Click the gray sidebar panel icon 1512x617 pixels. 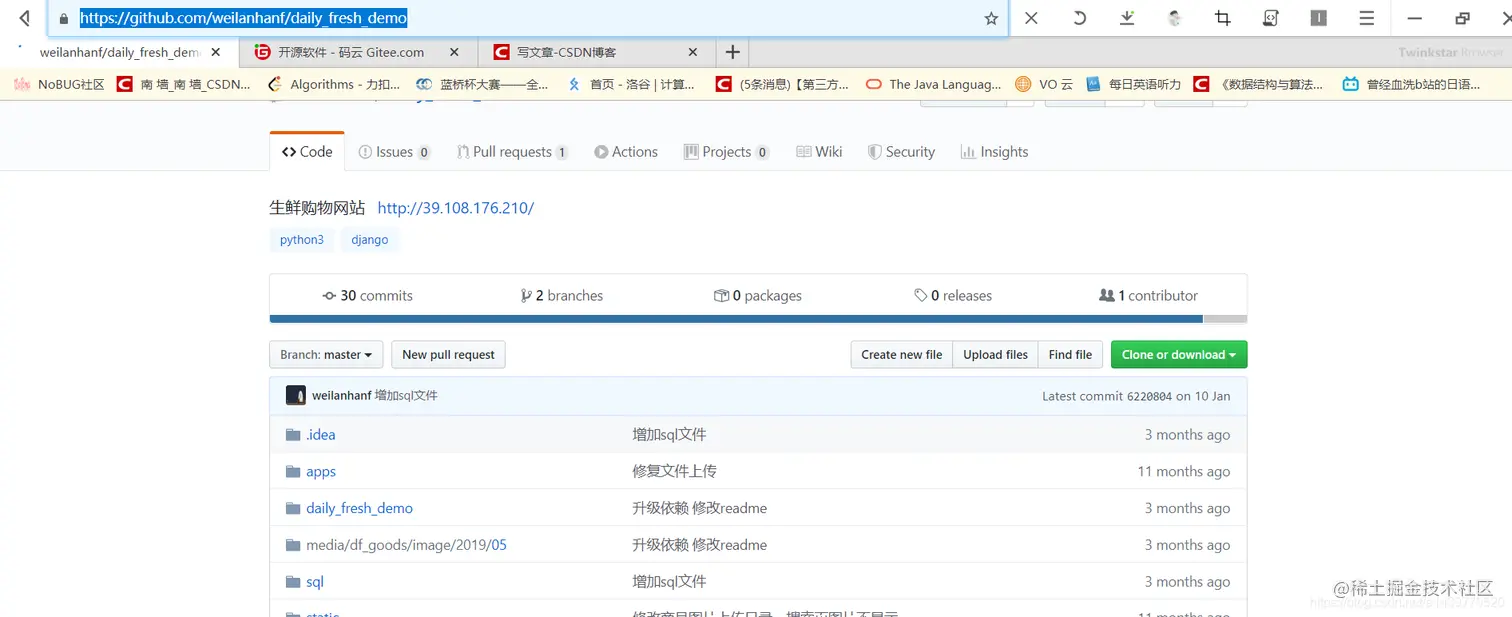[1319, 18]
